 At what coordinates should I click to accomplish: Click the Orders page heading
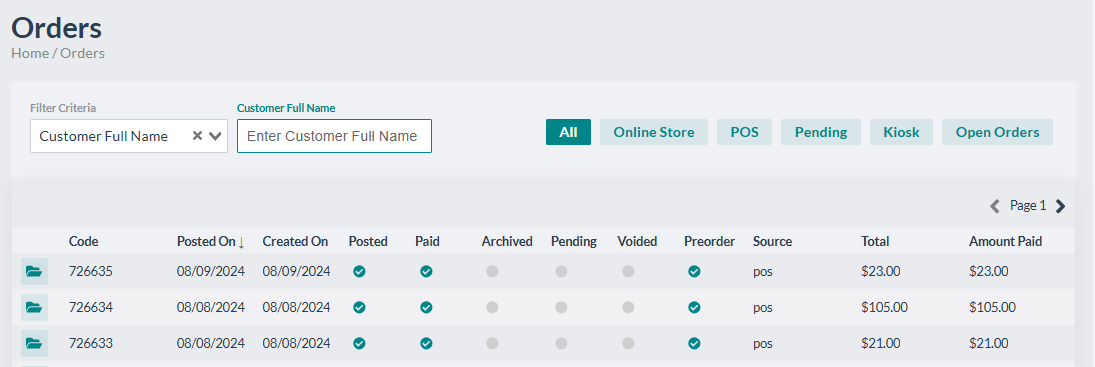click(57, 28)
